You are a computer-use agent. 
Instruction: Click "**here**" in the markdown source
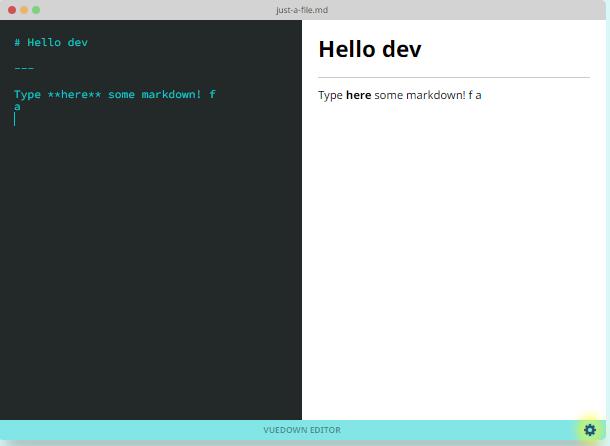click(x=74, y=94)
